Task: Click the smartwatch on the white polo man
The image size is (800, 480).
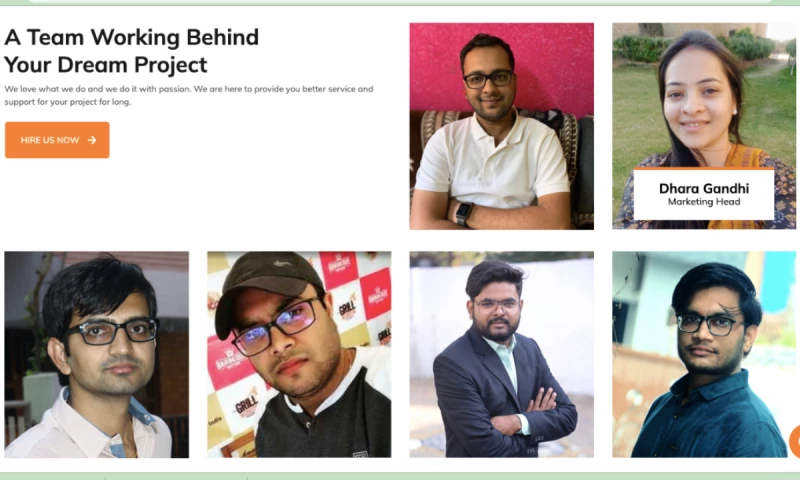Action: pos(464,213)
